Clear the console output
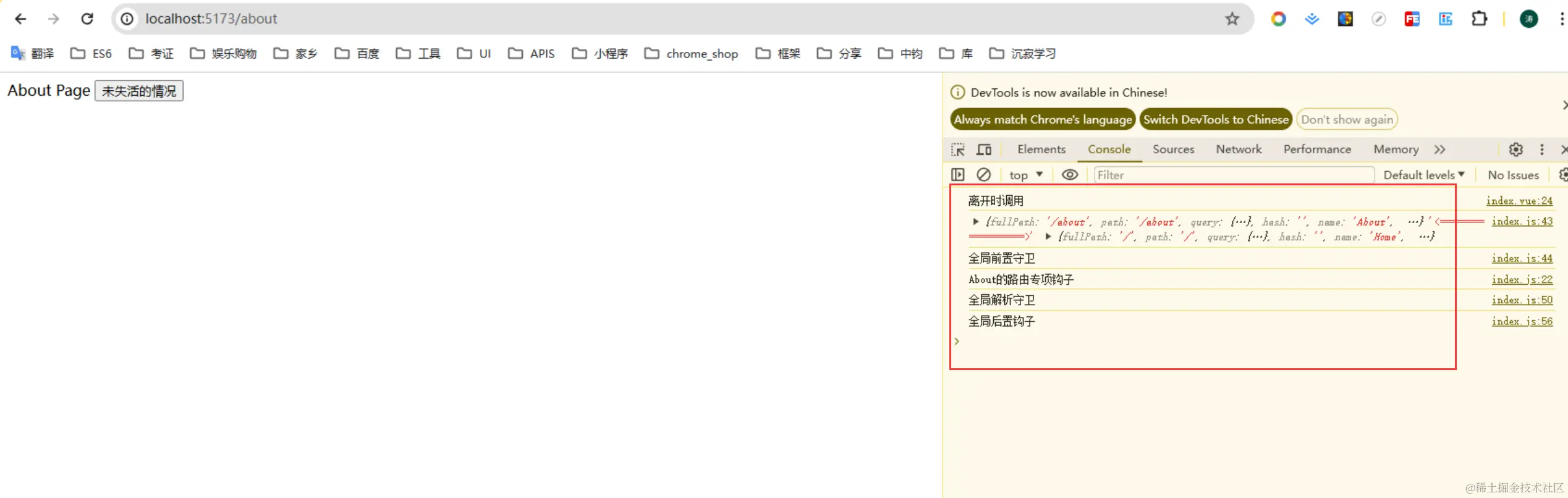Image resolution: width=1568 pixels, height=498 pixels. click(984, 175)
